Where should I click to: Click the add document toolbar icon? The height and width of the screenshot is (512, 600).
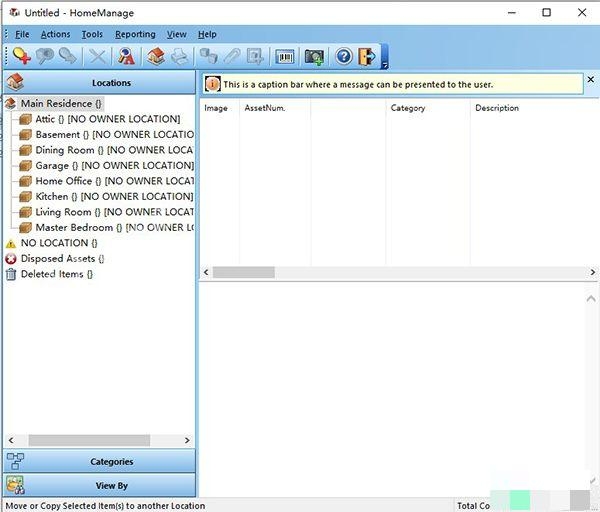(x=255, y=56)
